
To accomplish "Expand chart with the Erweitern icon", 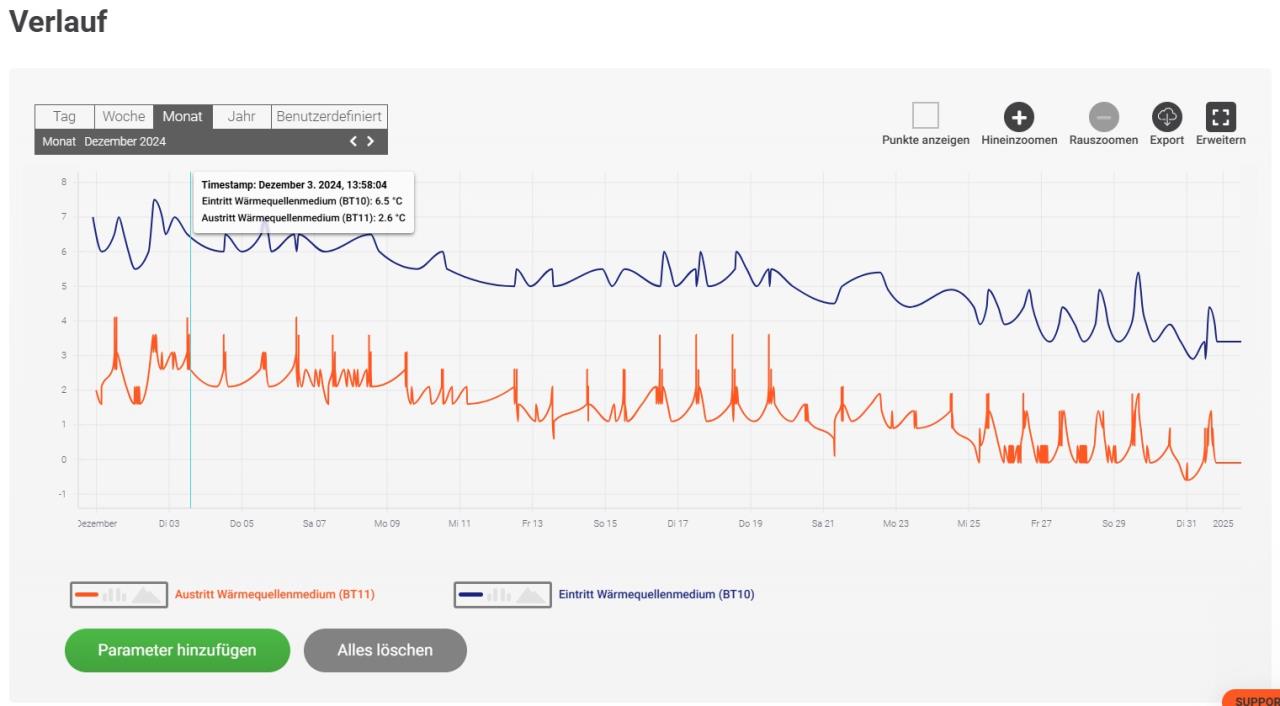I will [1220, 117].
